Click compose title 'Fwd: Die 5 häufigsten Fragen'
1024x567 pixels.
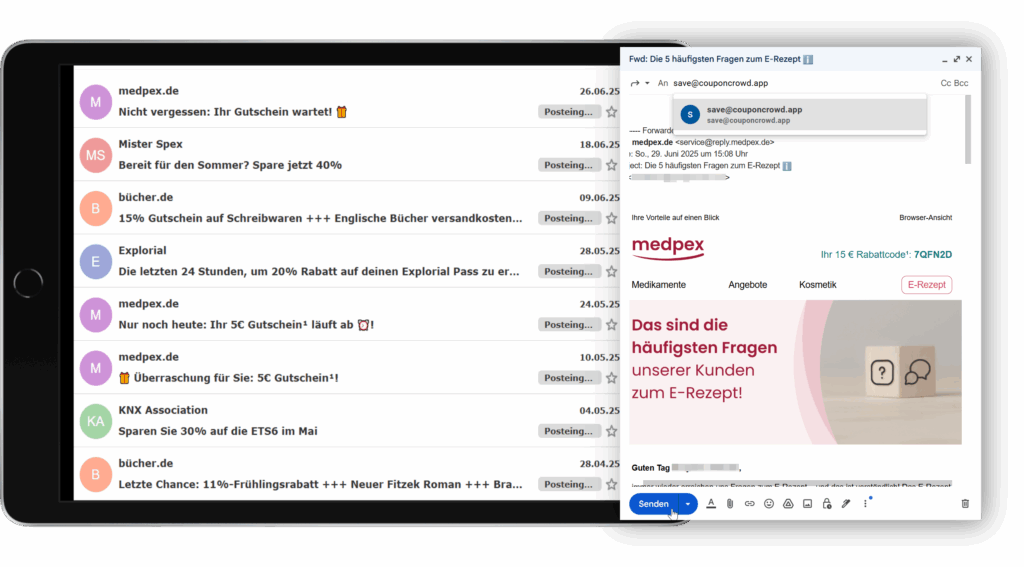click(x=720, y=59)
